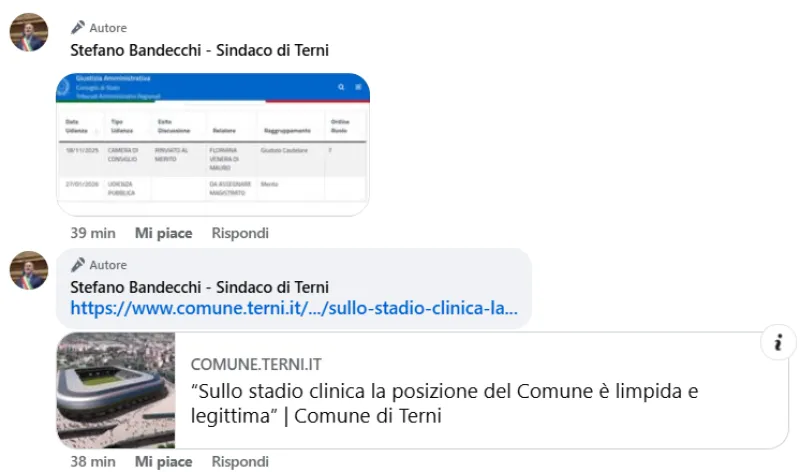Click the hamburger menu icon in attached screenshot
Image resolution: width=800 pixels, height=472 pixels.
click(x=358, y=87)
